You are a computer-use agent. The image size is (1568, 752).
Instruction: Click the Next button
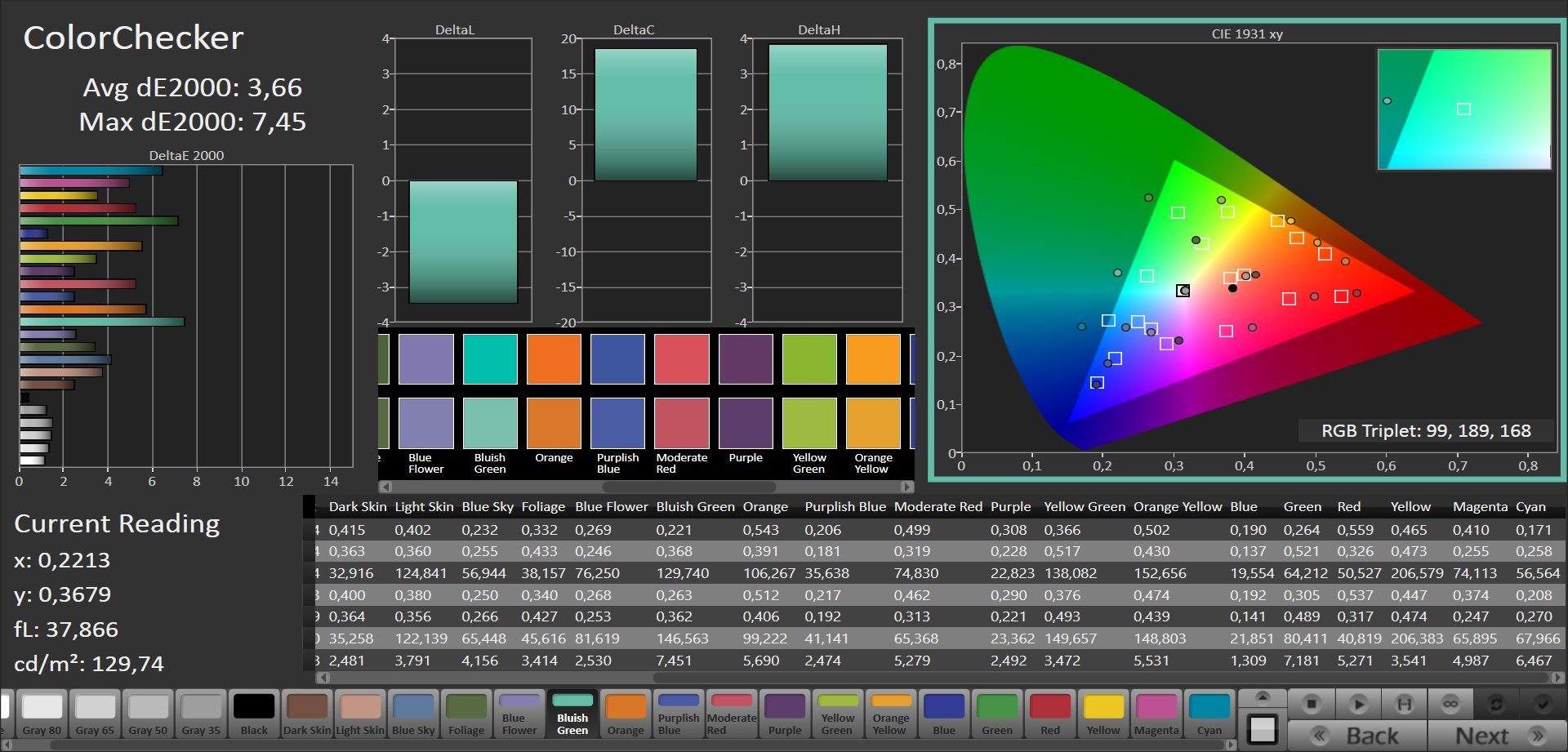1497,736
